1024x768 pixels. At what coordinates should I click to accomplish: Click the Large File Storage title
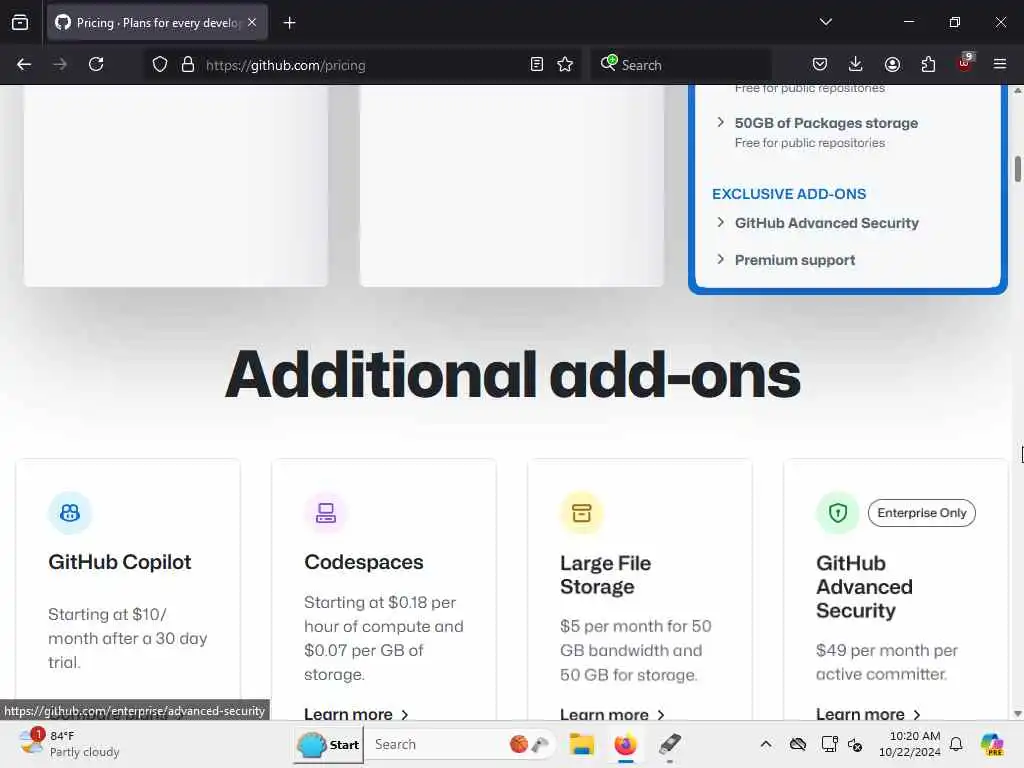(605, 575)
